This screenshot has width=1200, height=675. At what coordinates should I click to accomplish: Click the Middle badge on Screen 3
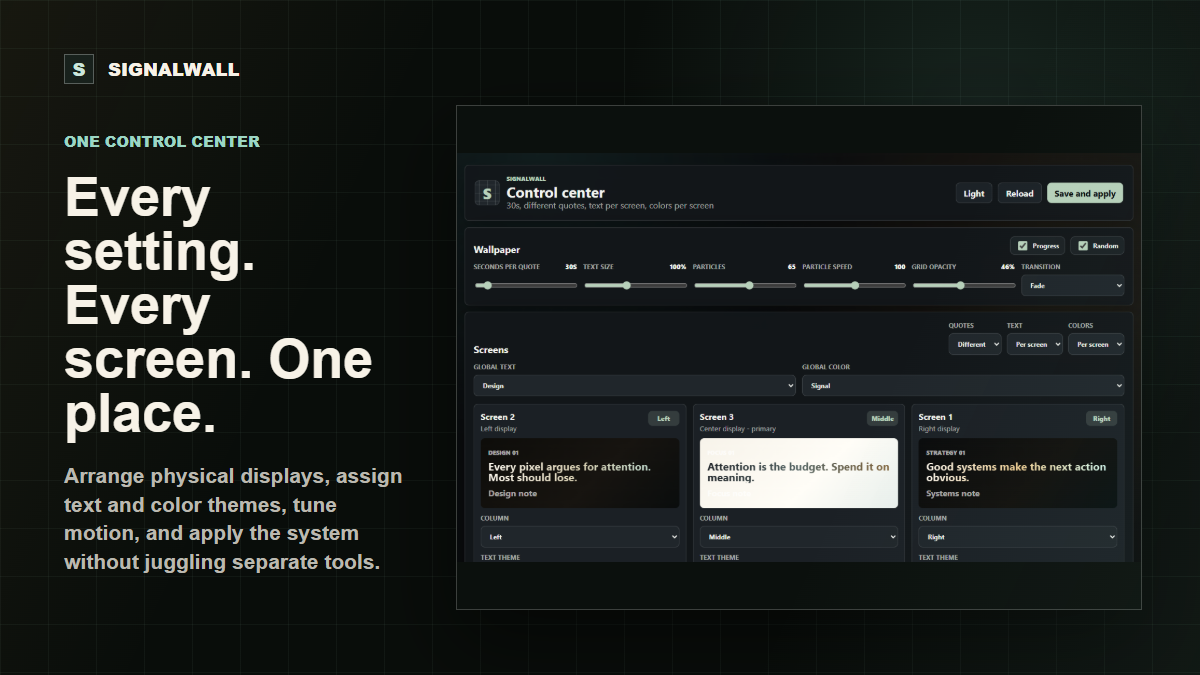pos(882,418)
